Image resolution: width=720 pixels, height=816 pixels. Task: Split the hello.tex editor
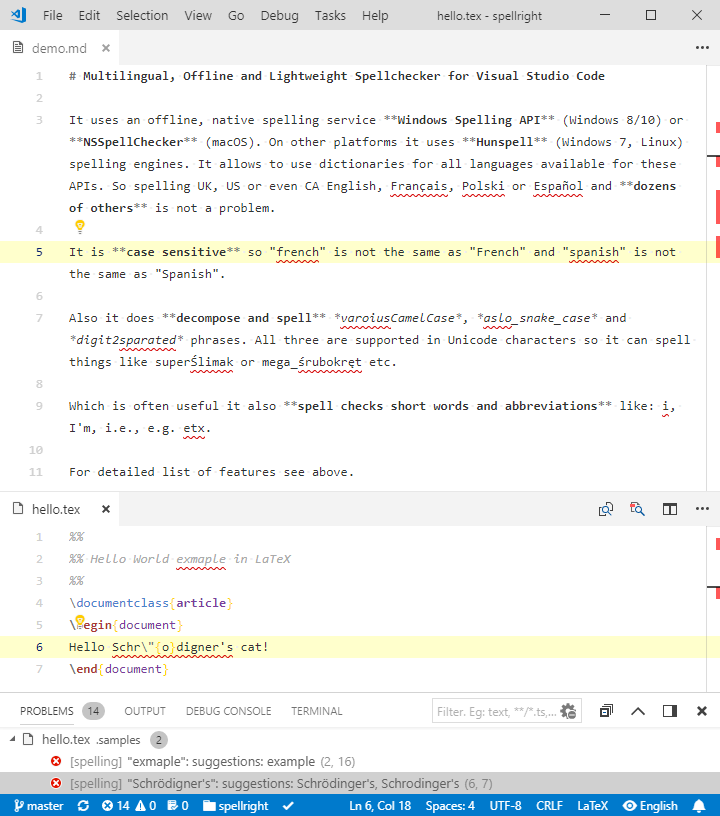(670, 509)
